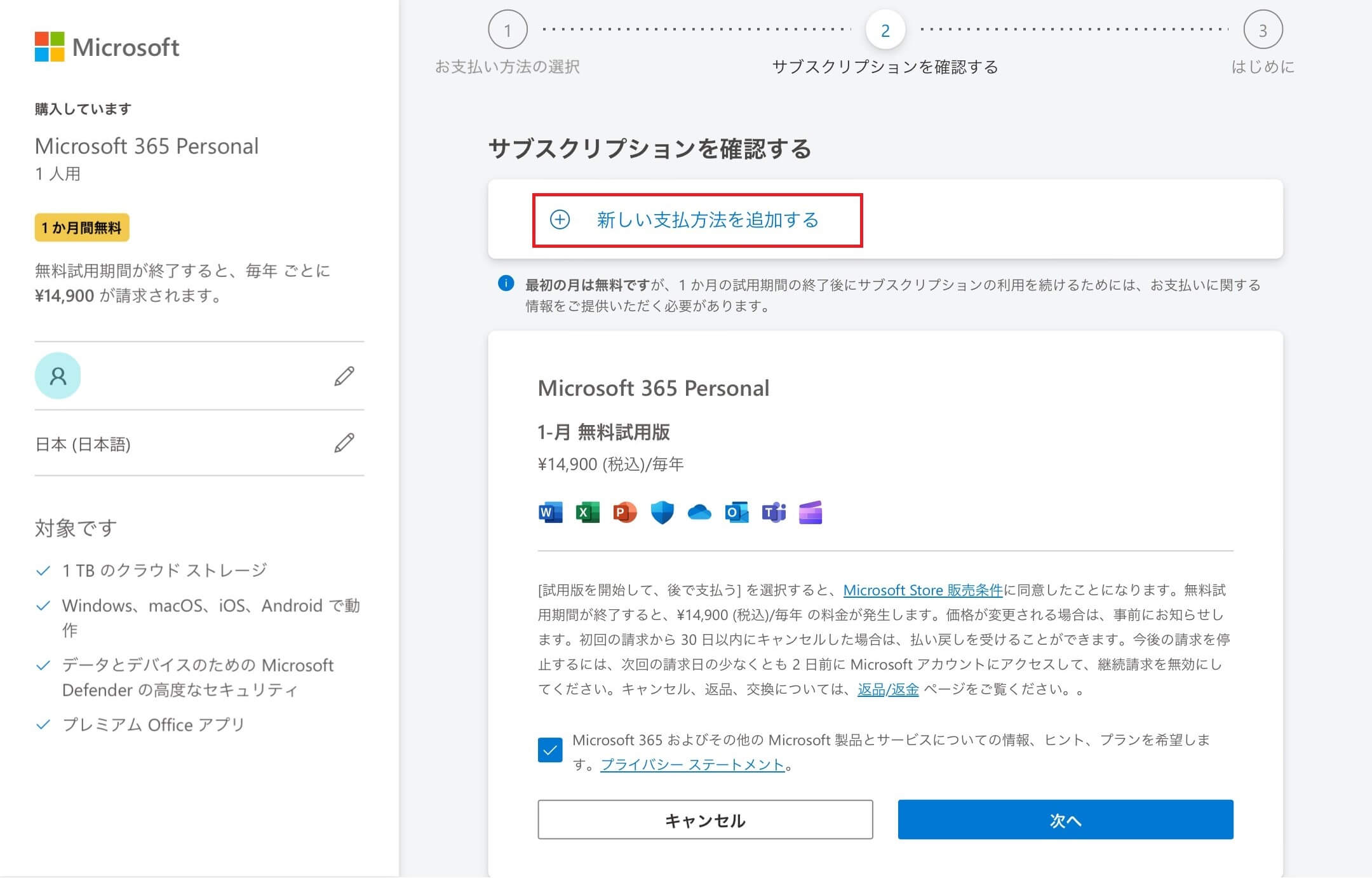Go to step 1 お支払い方法の選択
Screen dimensions: 1372x878
pos(508,30)
